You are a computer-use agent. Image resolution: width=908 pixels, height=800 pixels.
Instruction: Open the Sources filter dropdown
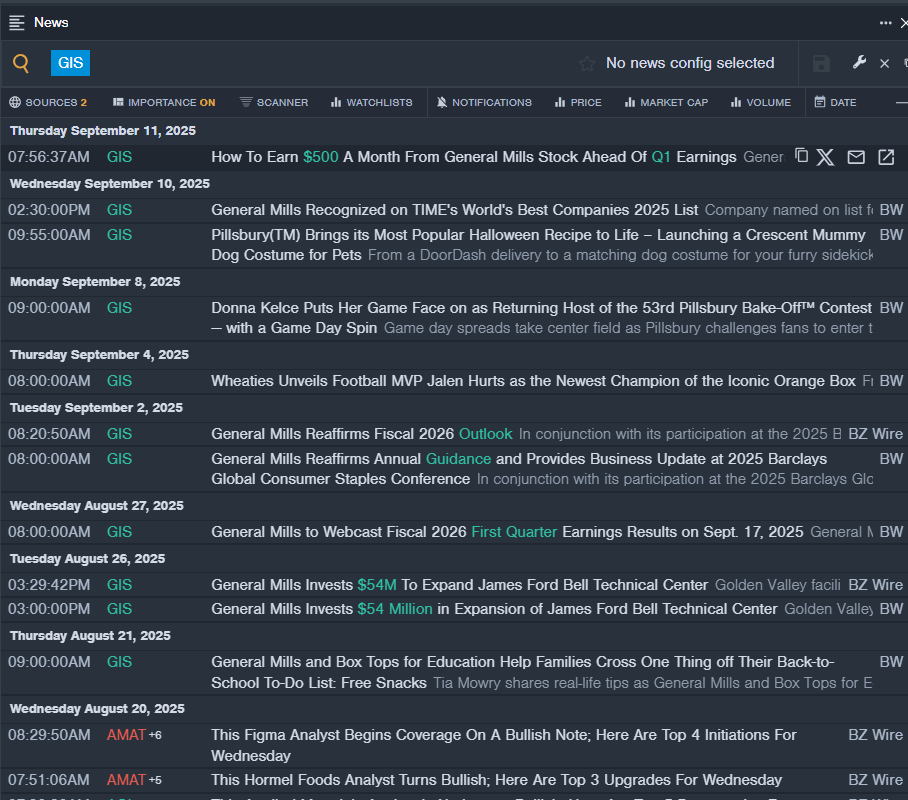[48, 102]
